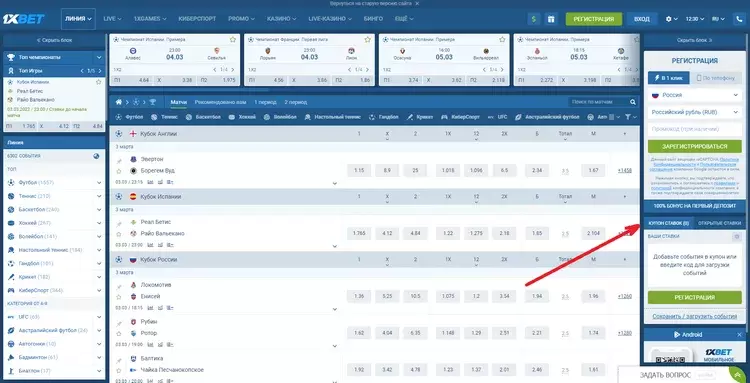Image resolution: width=750 pixels, height=383 pixels.
Task: Close the old-version site banner
Action: 417,3
